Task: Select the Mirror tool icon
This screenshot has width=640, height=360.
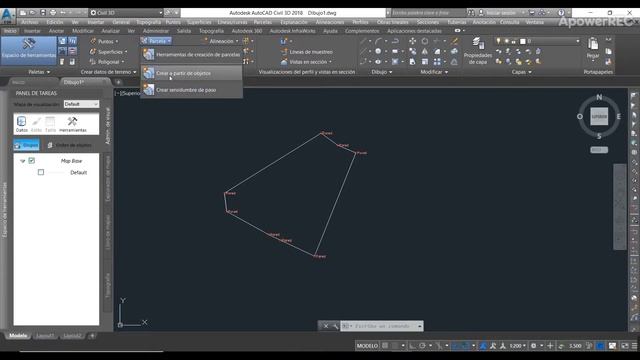Action: coord(425,51)
